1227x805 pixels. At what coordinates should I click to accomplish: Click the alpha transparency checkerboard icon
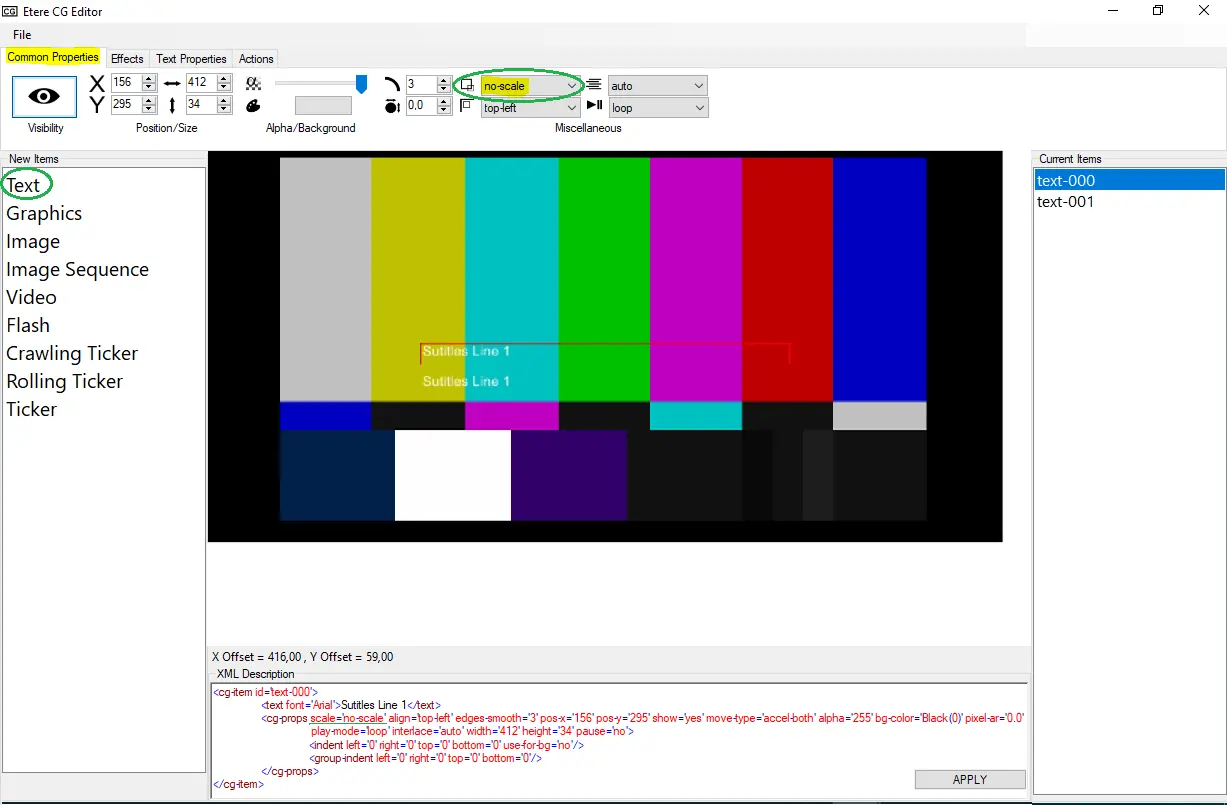point(253,84)
